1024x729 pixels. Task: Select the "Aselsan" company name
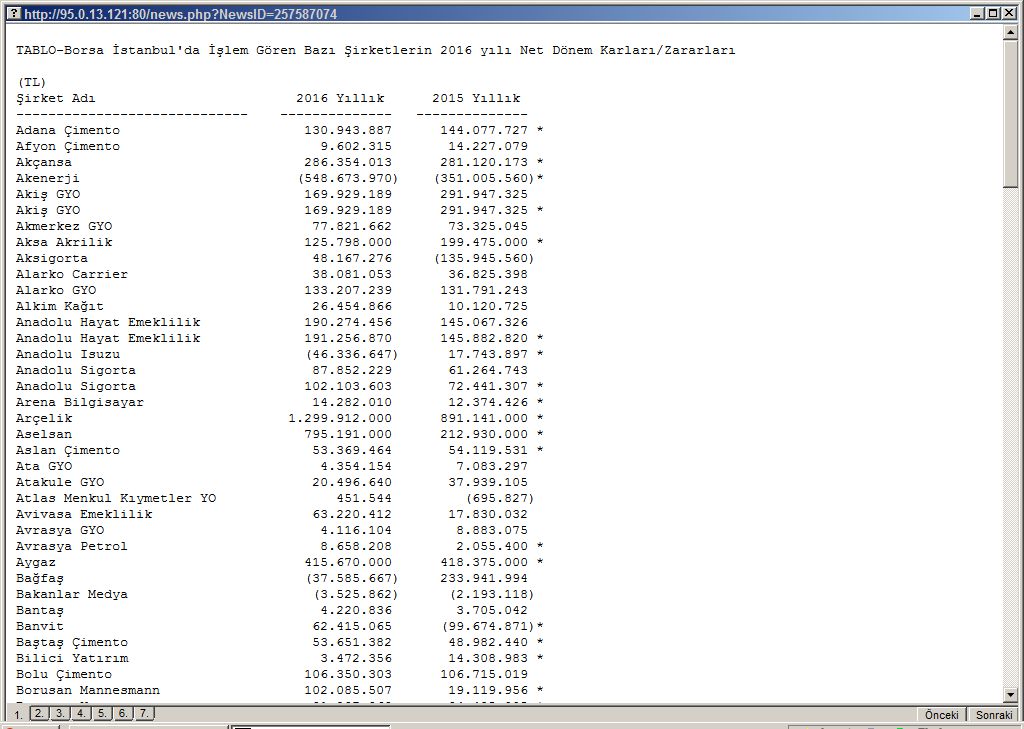click(x=44, y=434)
